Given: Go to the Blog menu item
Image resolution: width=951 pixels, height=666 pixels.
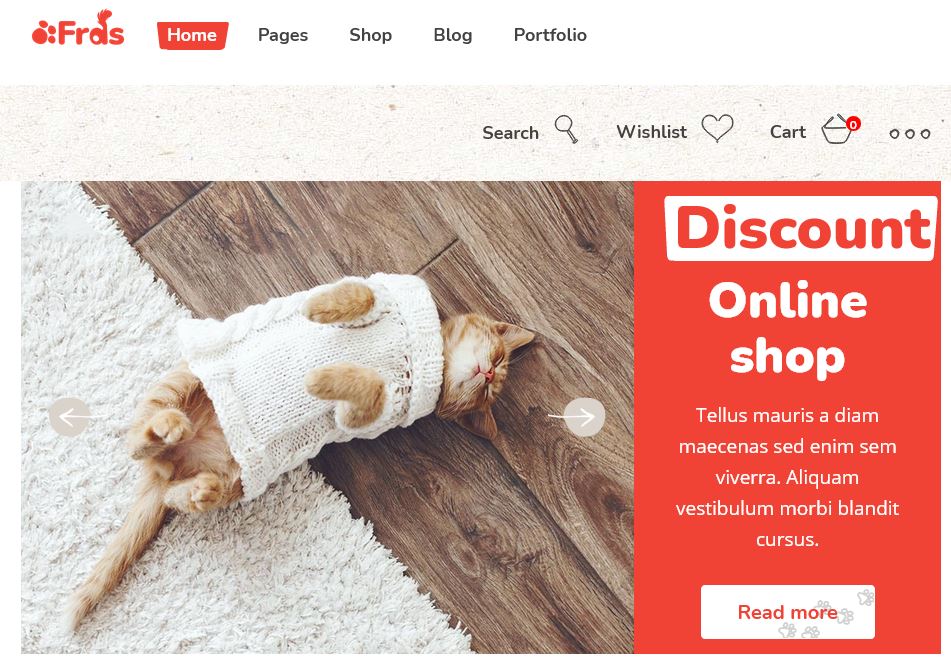Looking at the screenshot, I should [452, 35].
